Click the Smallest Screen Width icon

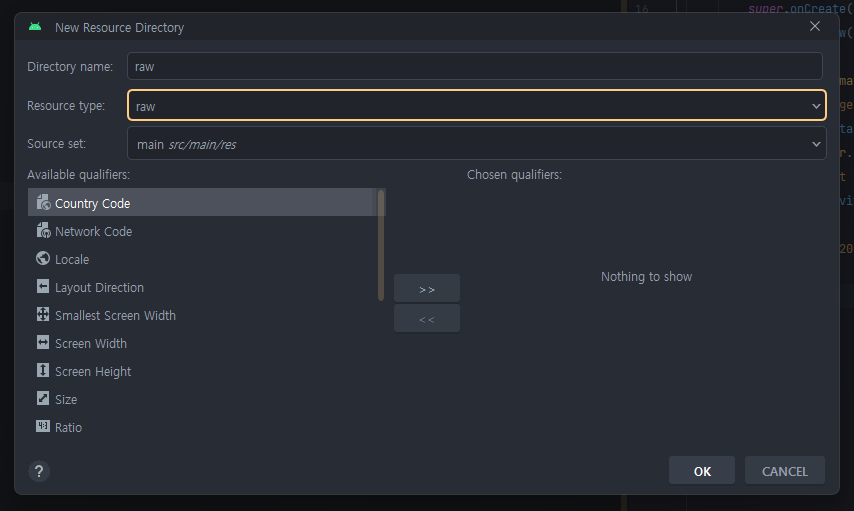tap(43, 314)
